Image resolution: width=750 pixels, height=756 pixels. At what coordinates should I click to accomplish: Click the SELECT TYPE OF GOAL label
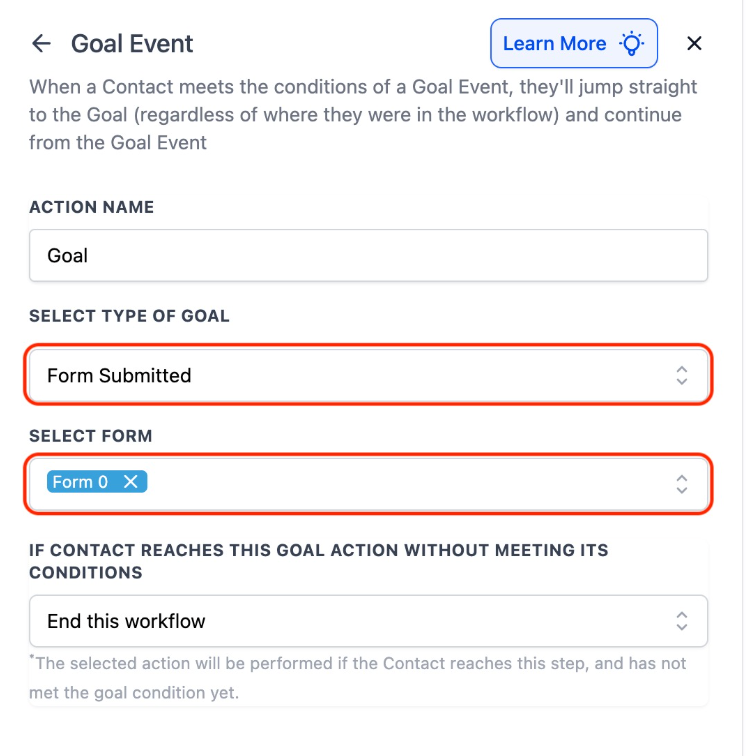coord(129,316)
